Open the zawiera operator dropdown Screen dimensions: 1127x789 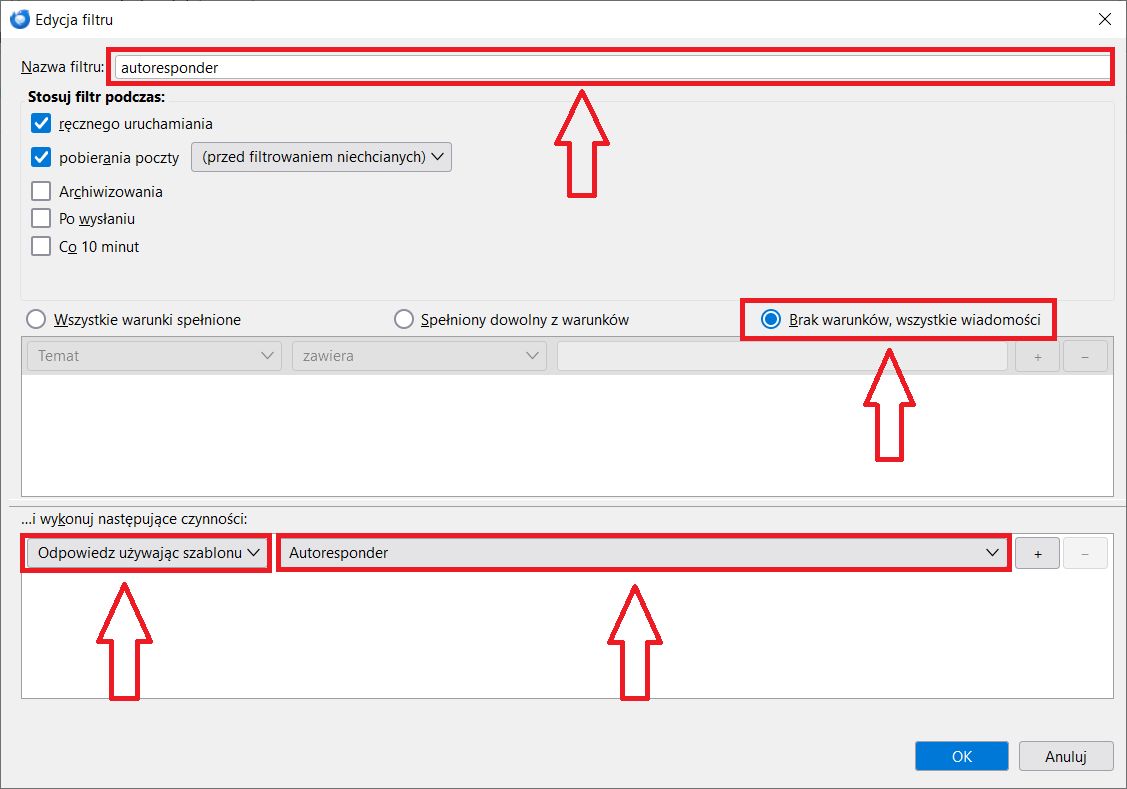point(419,356)
